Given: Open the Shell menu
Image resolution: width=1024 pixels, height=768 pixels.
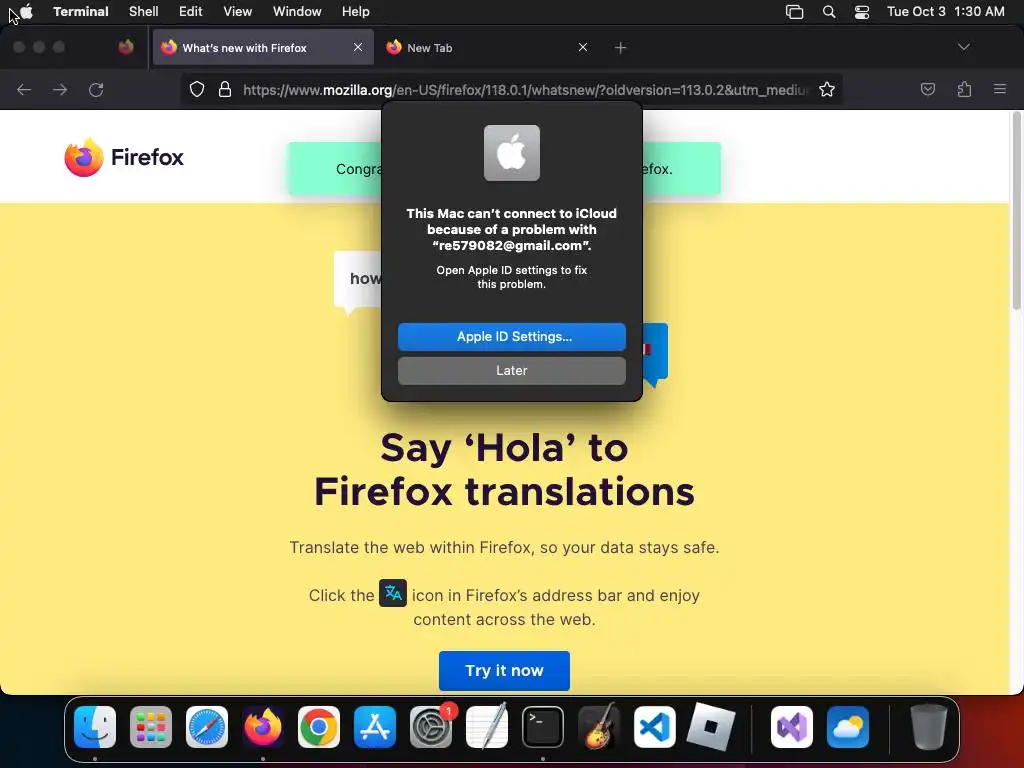Looking at the screenshot, I should [144, 12].
